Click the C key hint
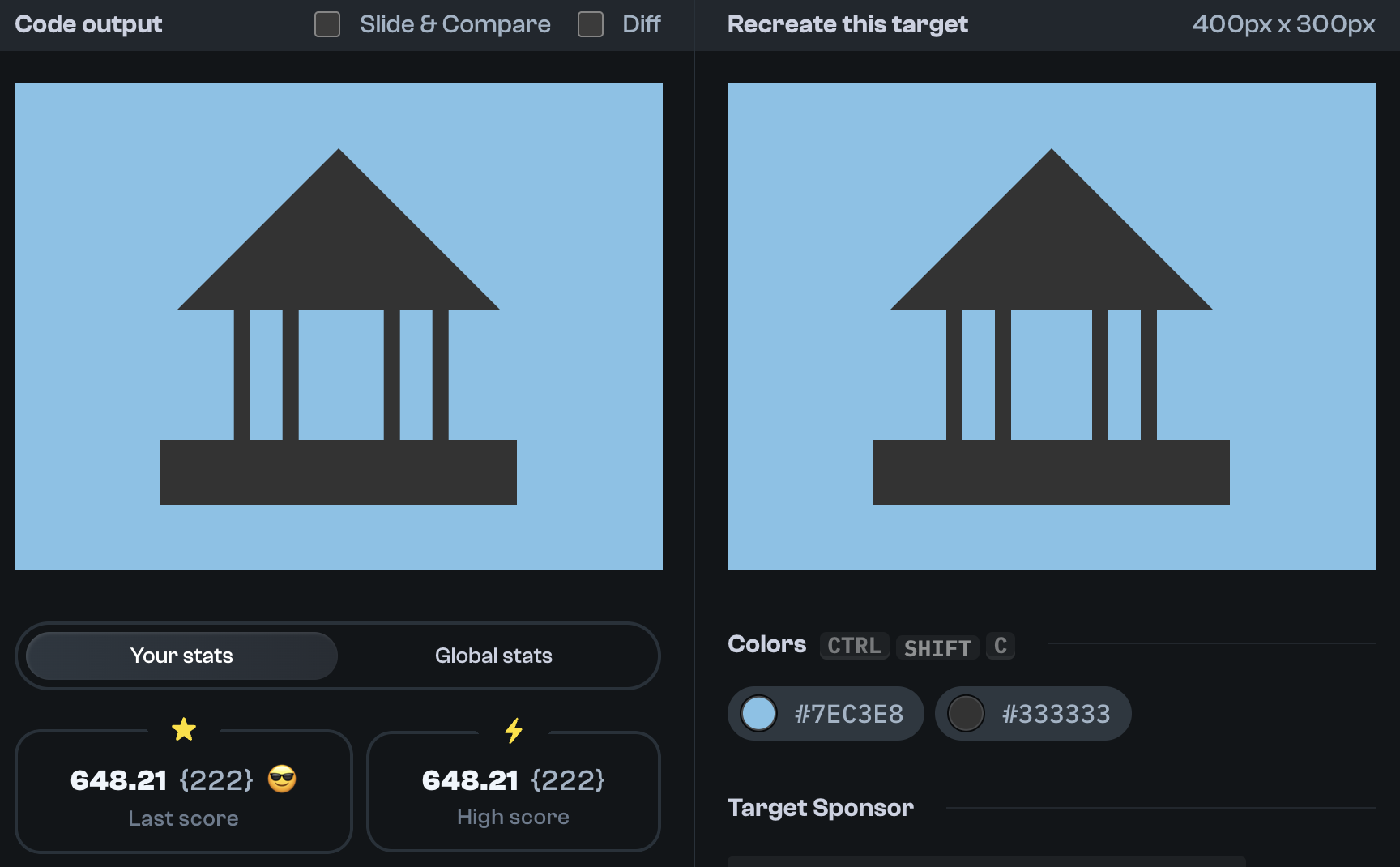1400x867 pixels. [1001, 646]
